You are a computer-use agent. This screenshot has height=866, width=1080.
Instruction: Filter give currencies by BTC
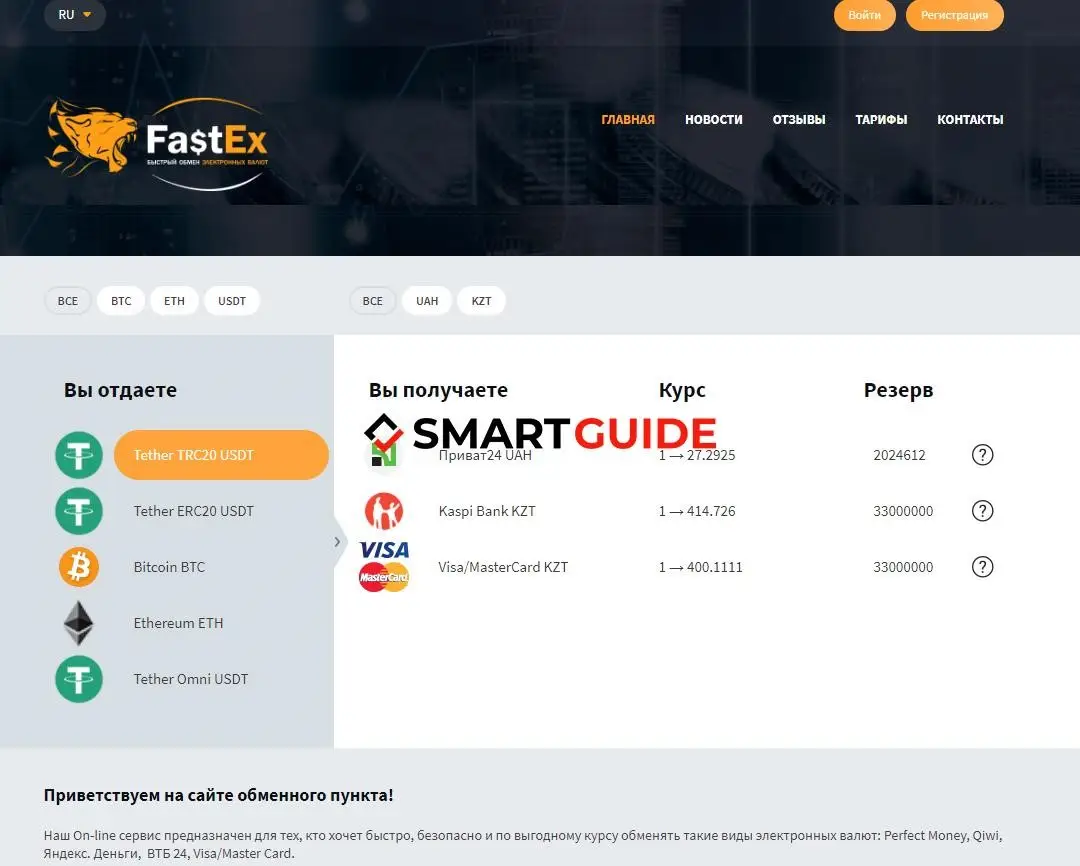(x=121, y=301)
